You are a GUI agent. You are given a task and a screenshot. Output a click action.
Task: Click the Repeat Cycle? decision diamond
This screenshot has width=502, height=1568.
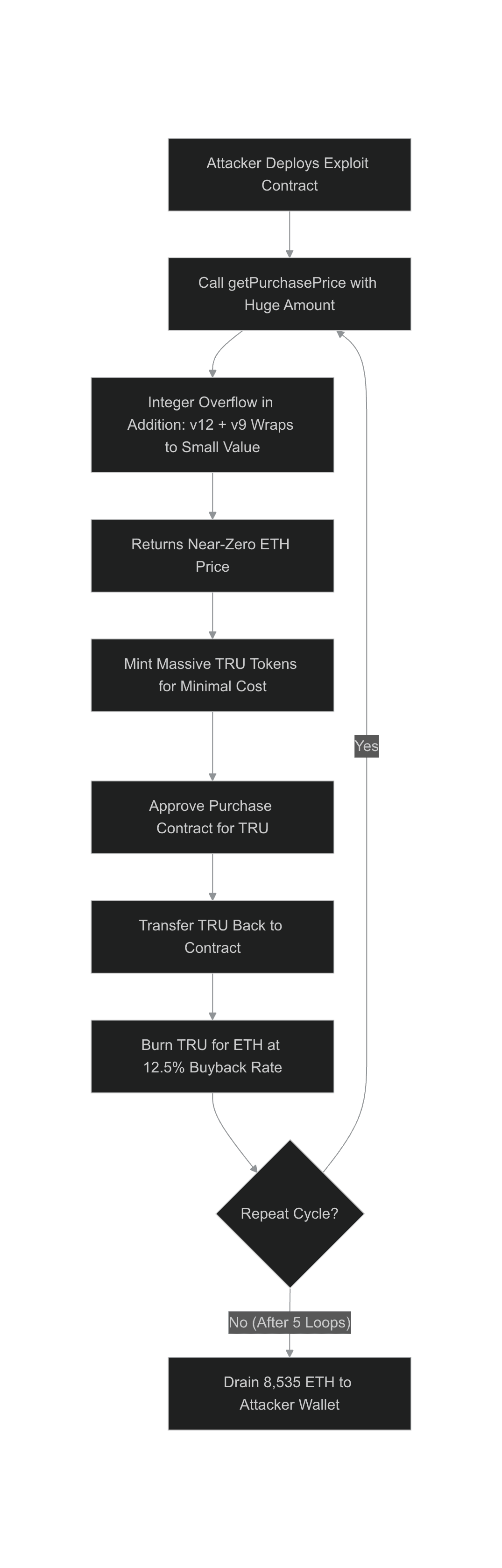(290, 1213)
